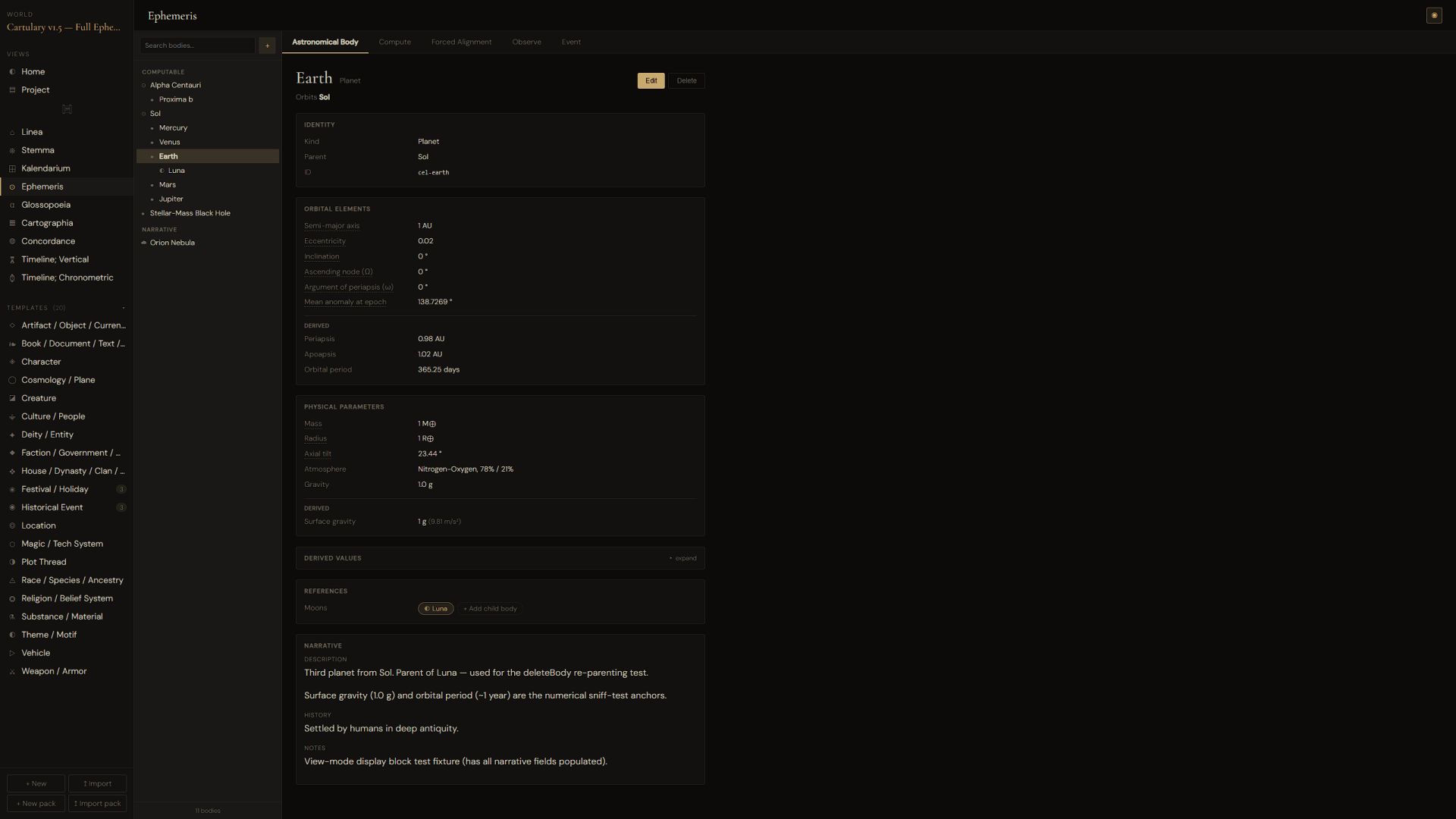
Task: Select the Creature template icon
Action: (x=12, y=399)
